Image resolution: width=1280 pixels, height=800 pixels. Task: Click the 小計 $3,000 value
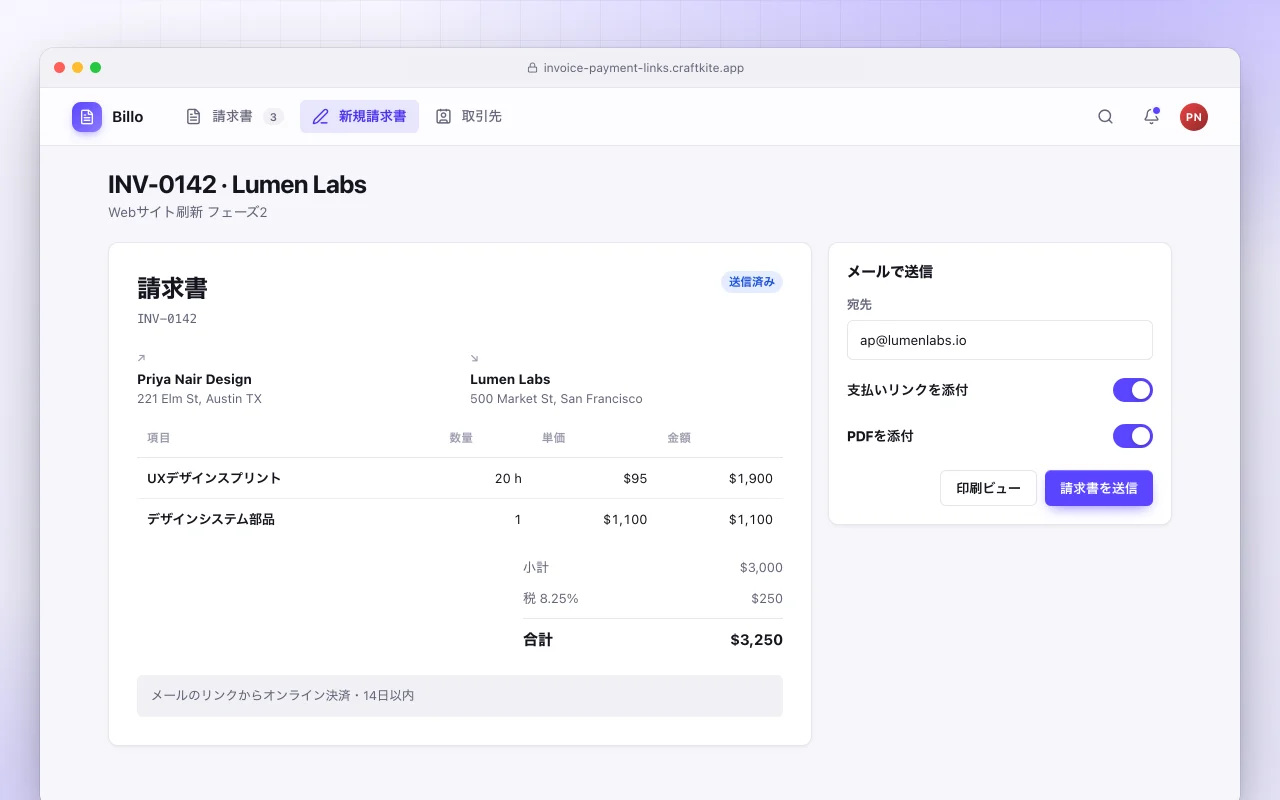point(761,567)
